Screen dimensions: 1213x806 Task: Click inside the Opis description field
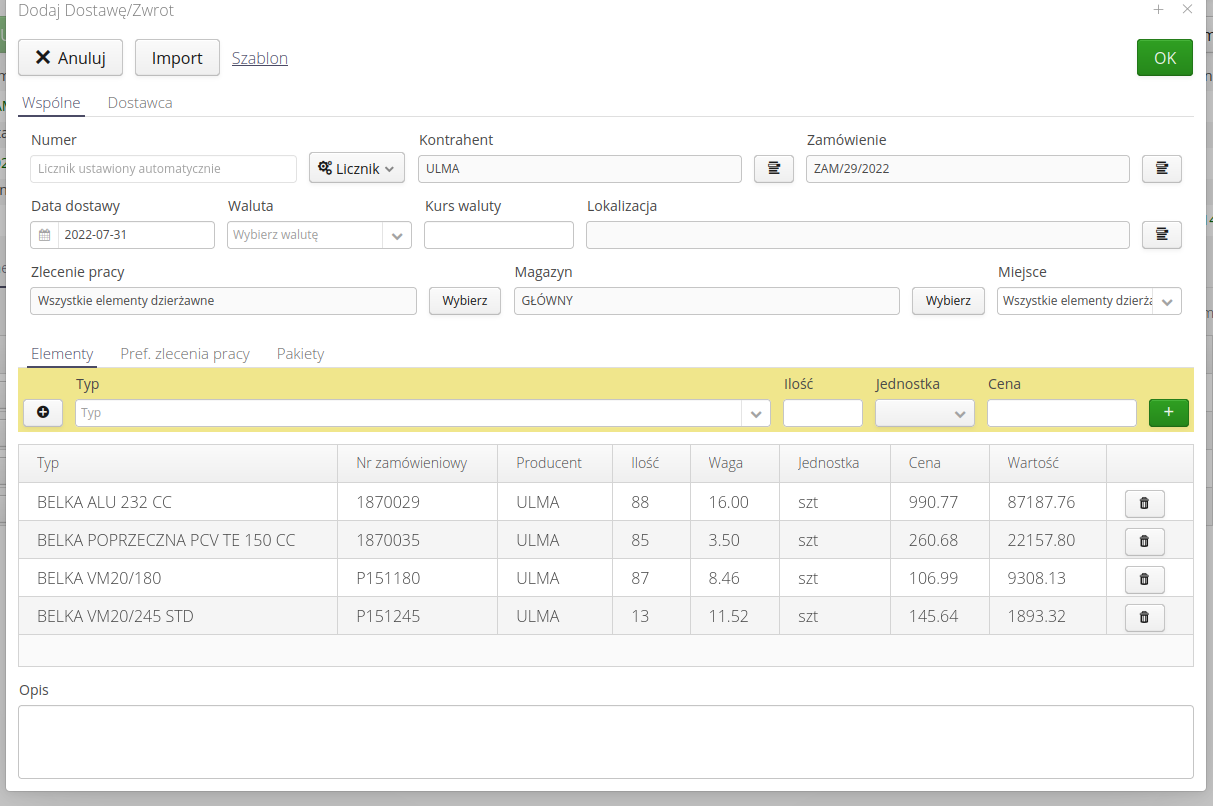coord(605,742)
